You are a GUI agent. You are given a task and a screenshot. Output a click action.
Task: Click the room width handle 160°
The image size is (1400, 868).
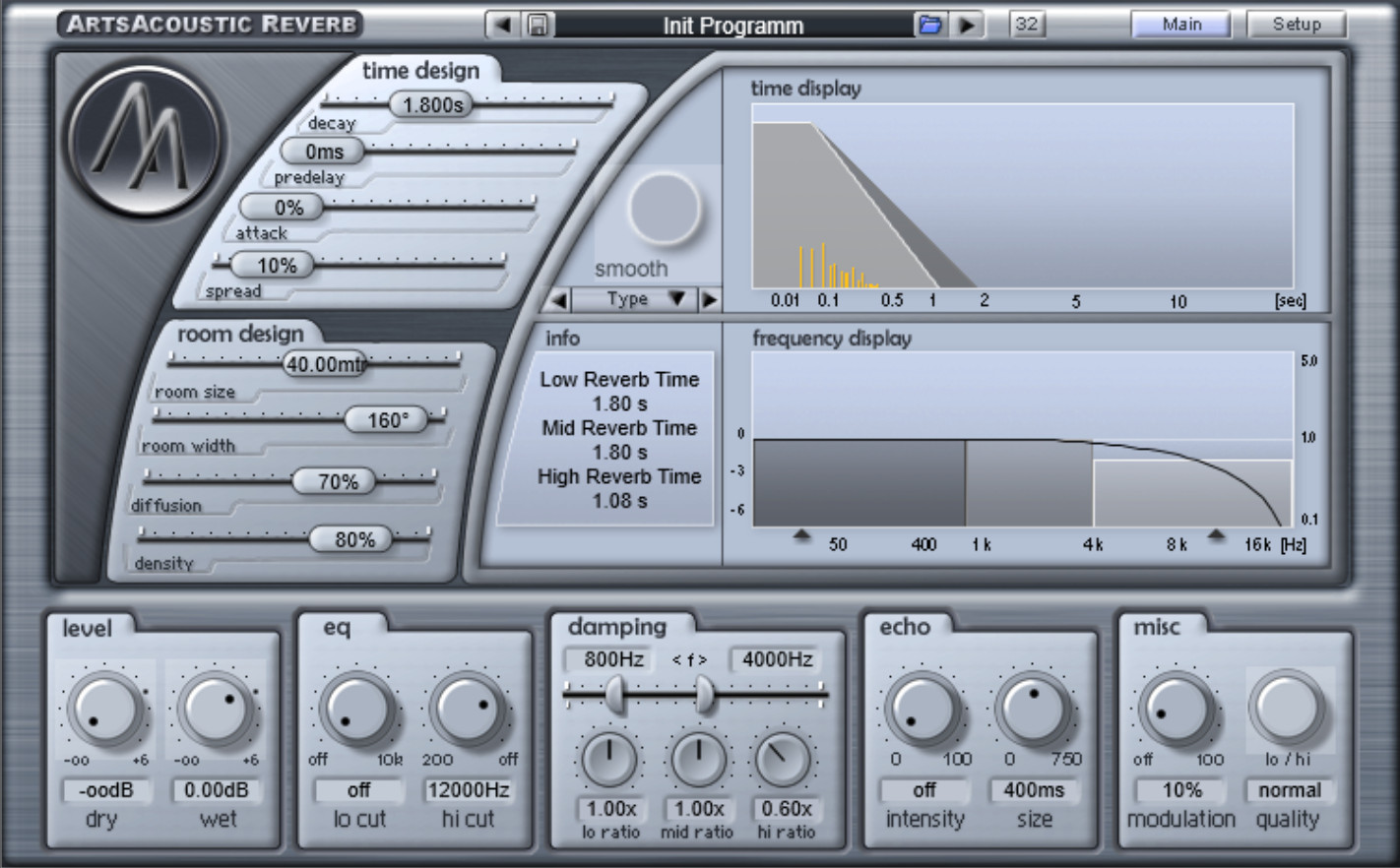[386, 420]
